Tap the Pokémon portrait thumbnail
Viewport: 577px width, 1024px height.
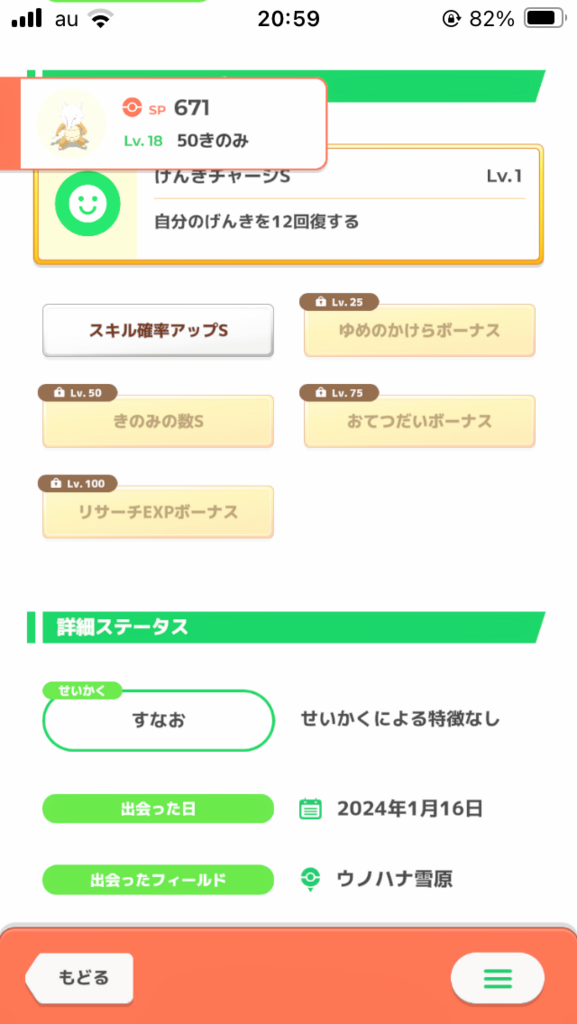[x=71, y=123]
